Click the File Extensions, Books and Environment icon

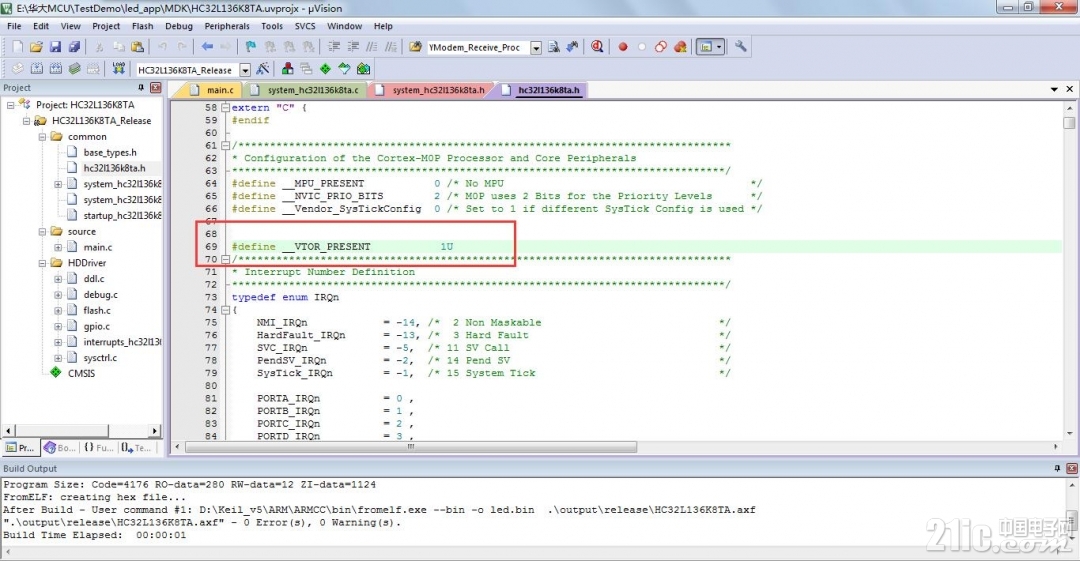(x=287, y=69)
